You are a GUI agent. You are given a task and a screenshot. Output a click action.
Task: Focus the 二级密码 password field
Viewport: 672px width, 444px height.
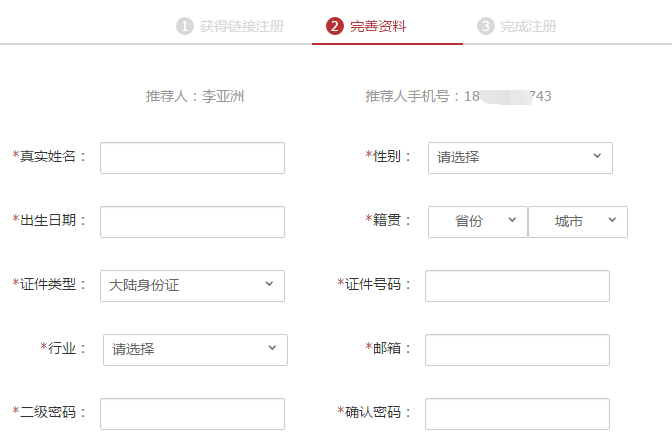[192, 414]
